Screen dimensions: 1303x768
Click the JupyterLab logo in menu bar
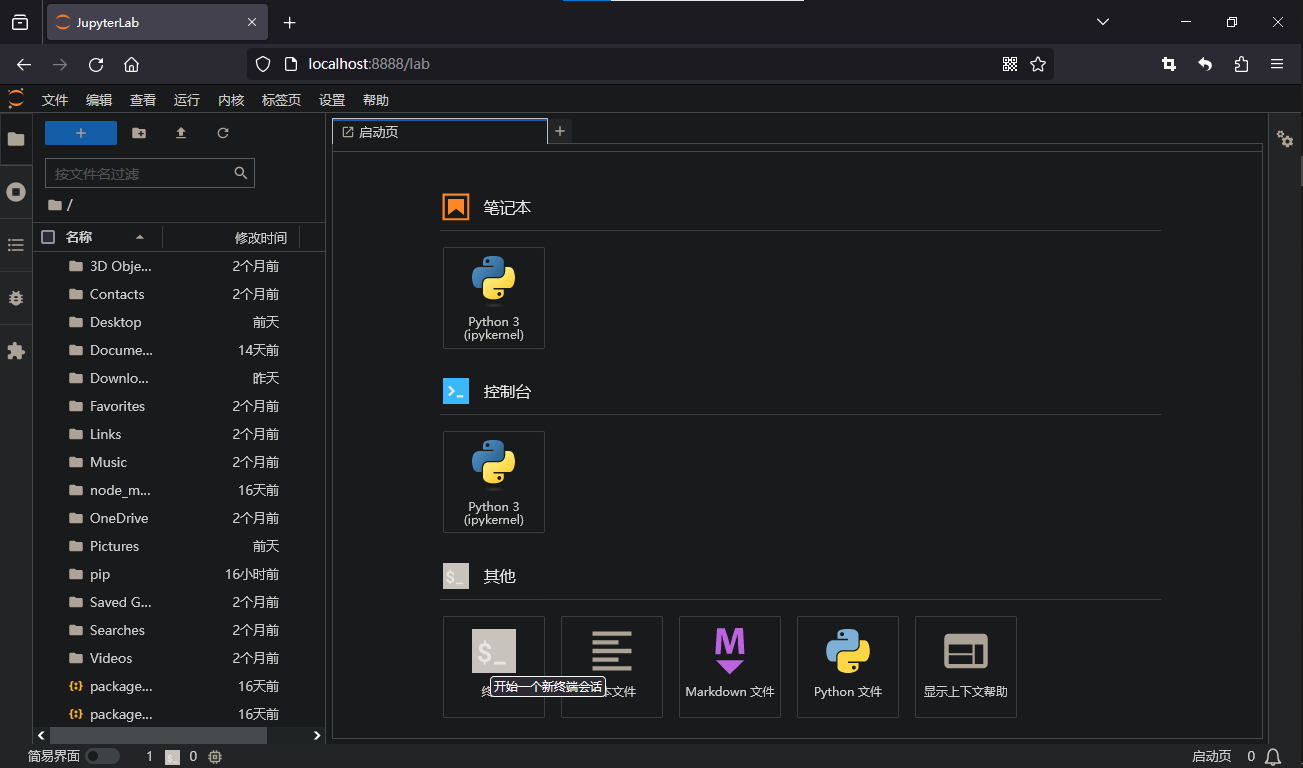(16, 99)
